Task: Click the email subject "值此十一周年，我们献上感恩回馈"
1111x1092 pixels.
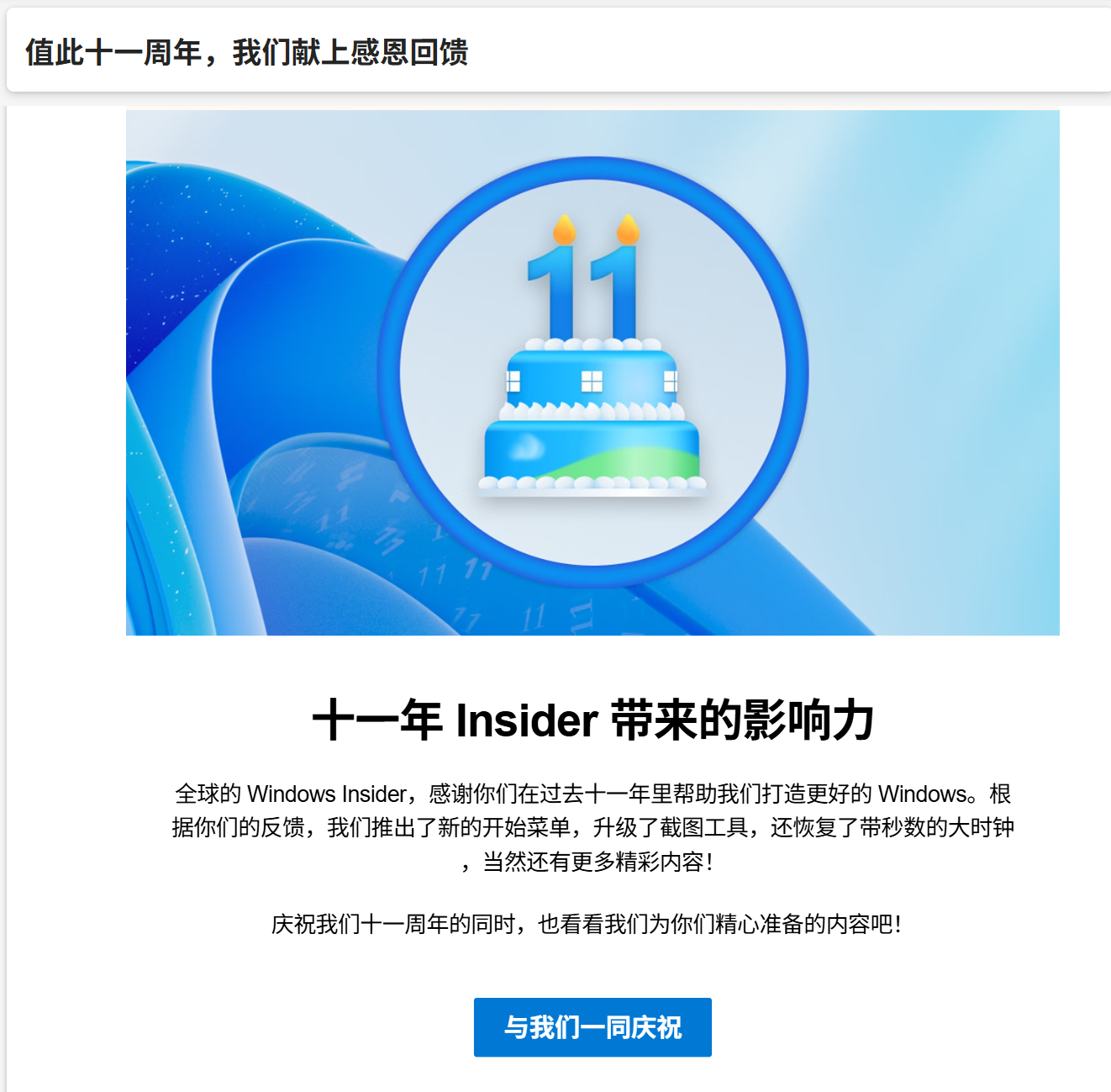Action: tap(246, 52)
